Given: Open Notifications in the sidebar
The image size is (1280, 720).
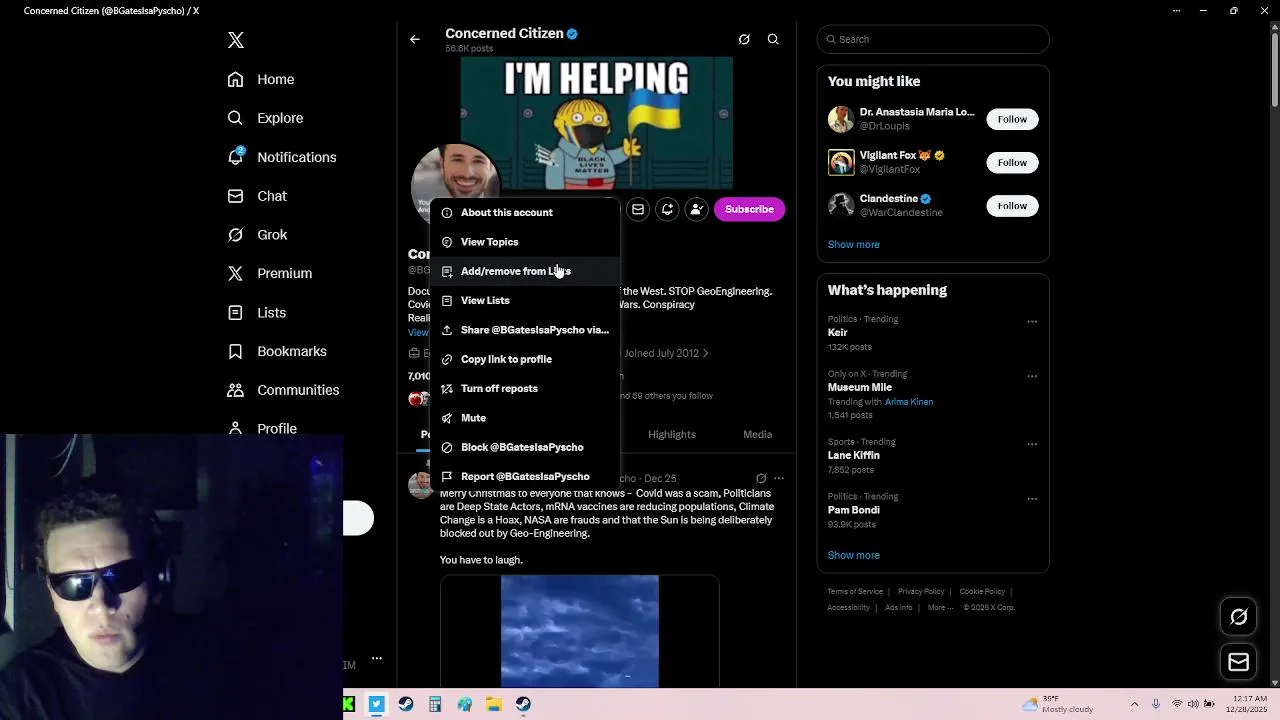Looking at the screenshot, I should 281,157.
